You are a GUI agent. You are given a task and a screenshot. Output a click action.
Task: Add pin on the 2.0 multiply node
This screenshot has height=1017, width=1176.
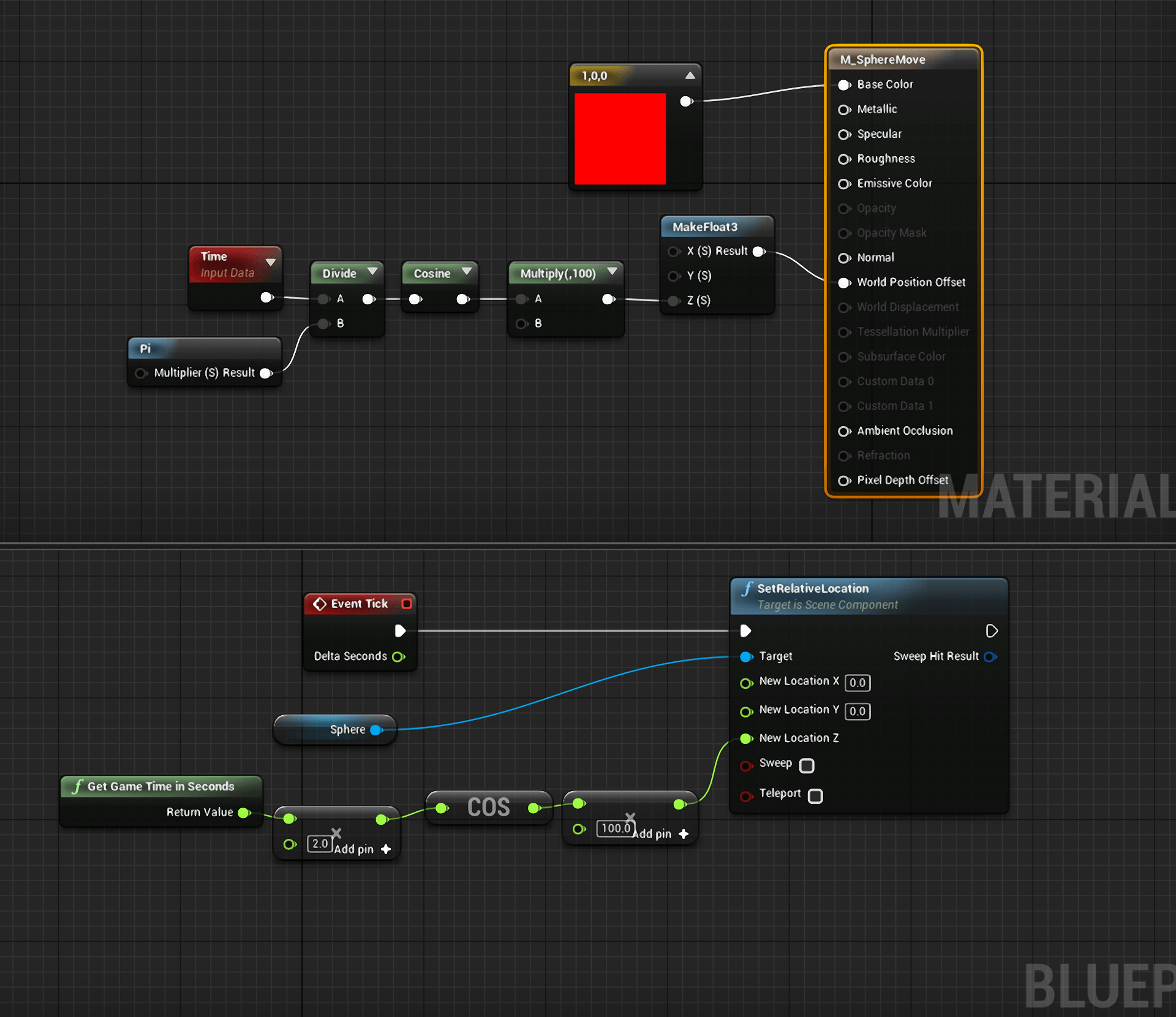363,849
